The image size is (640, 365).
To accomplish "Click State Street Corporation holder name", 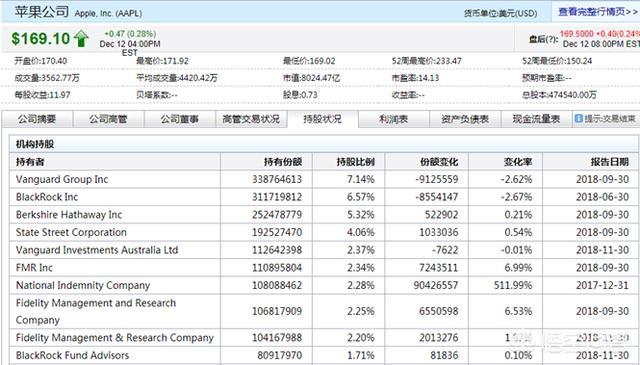I will coord(71,232).
